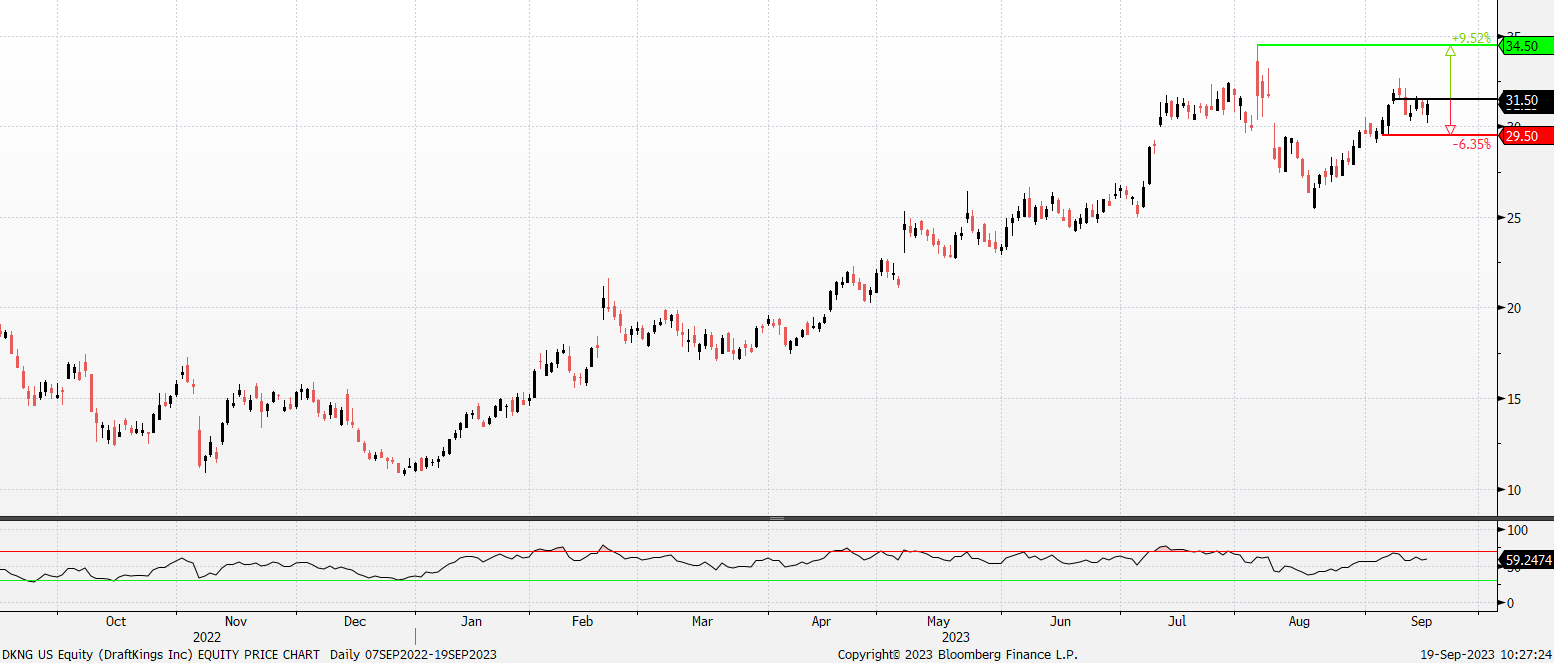Click the Jul label on time axis
Screen dimensions: 1554x663
point(1177,621)
